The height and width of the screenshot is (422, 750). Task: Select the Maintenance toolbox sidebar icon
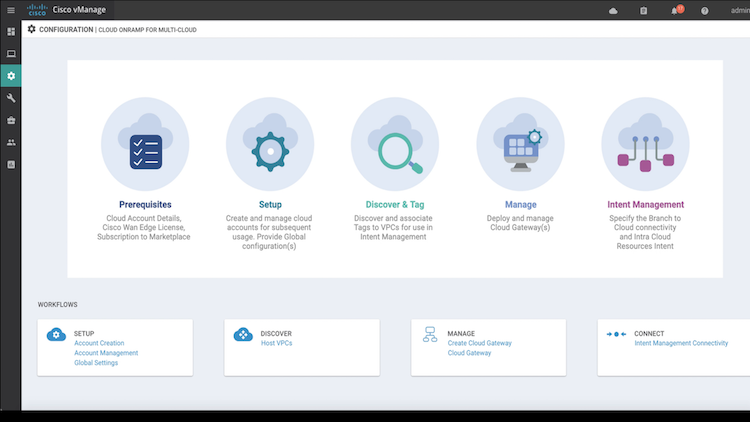pos(11,120)
